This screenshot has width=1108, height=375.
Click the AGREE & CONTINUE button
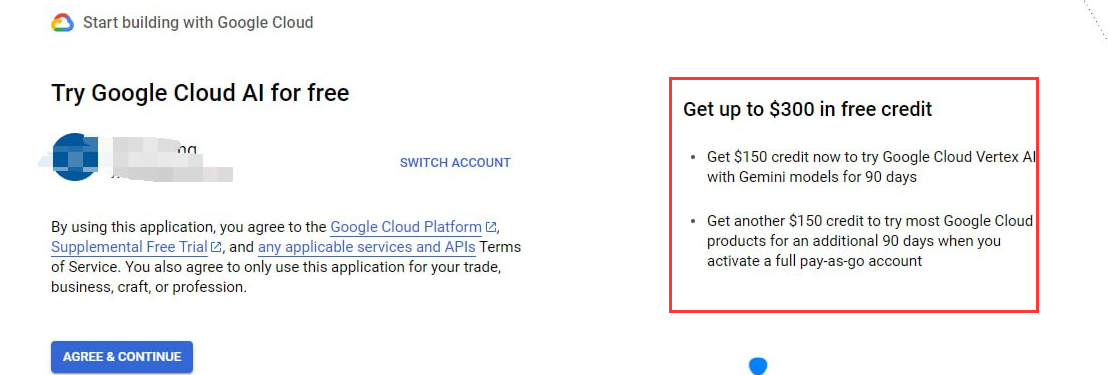pos(122,357)
